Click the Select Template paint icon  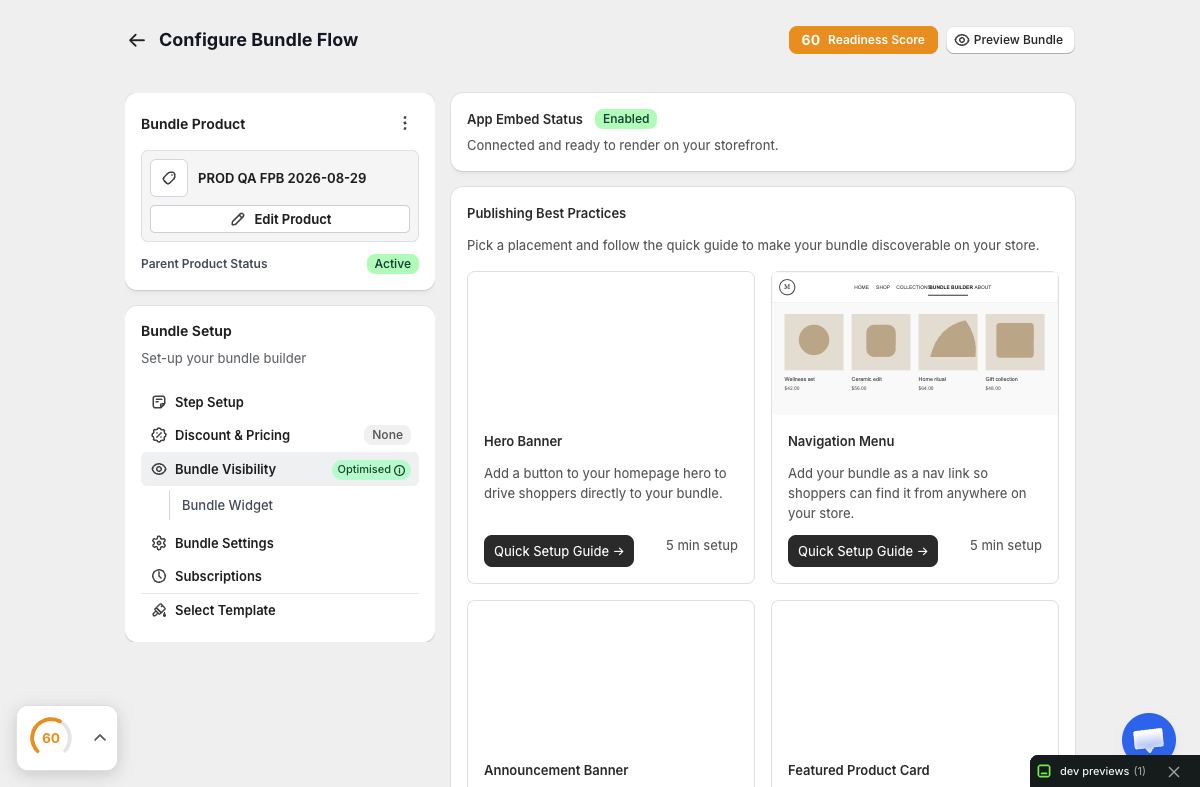point(159,610)
